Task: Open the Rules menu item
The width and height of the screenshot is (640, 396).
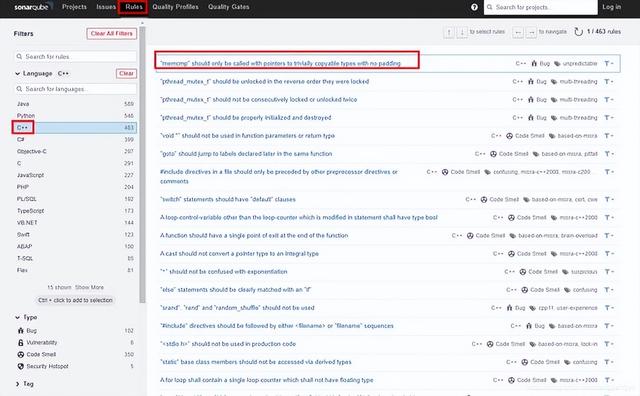Action: pos(133,7)
